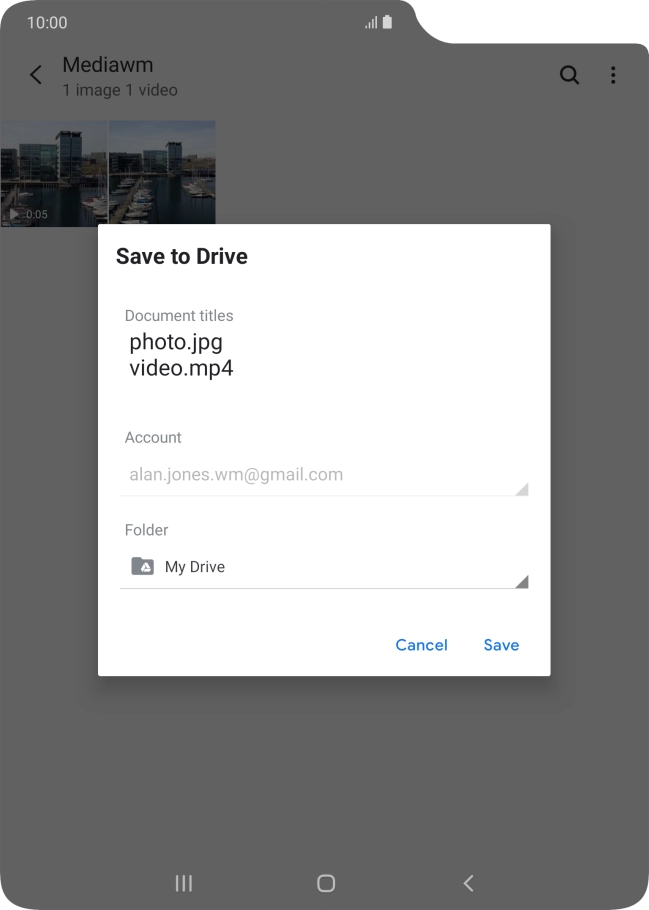
Task: Choose the My Drive folder selector
Action: coord(323,567)
